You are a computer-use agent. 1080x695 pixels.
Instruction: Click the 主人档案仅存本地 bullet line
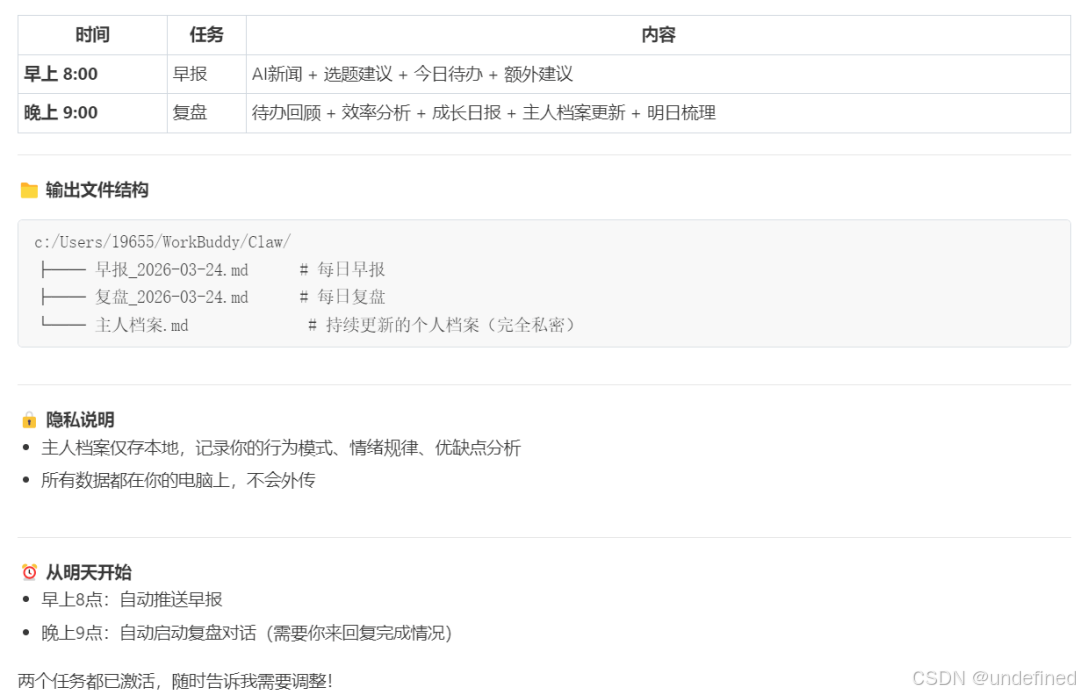pos(281,448)
